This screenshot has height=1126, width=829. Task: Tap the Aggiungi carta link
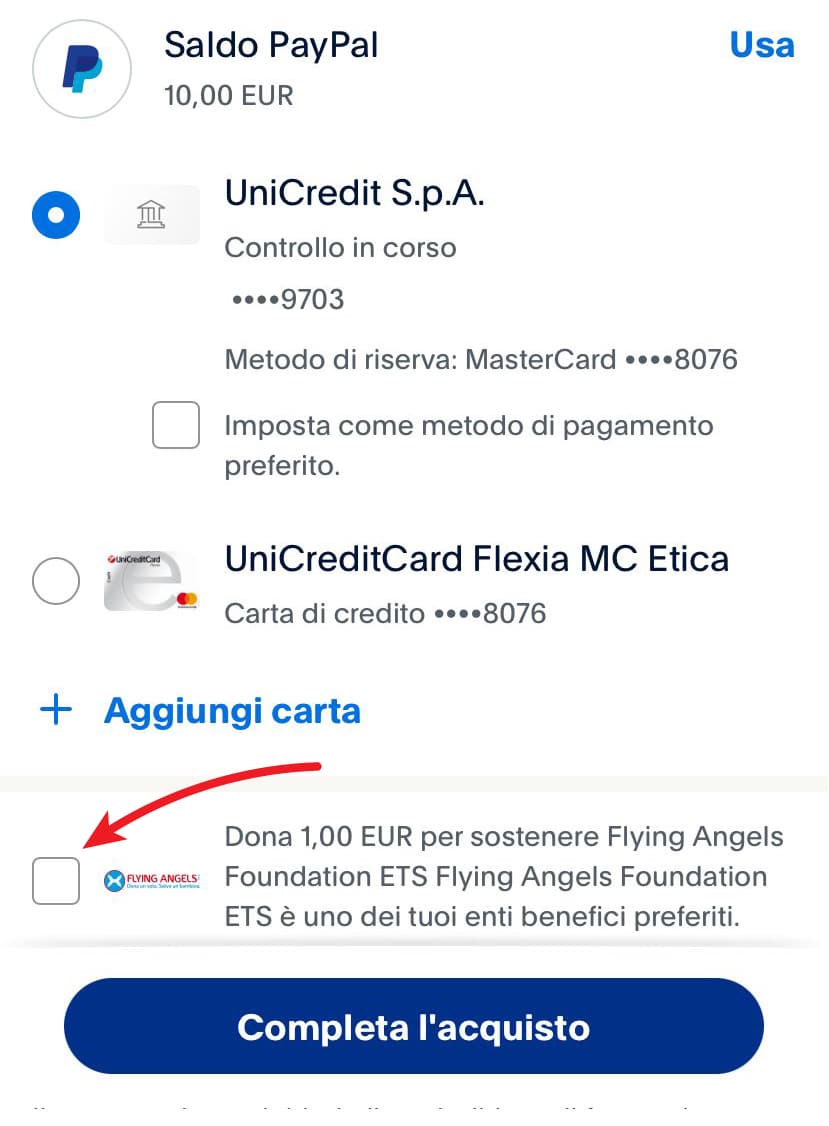pos(232,711)
